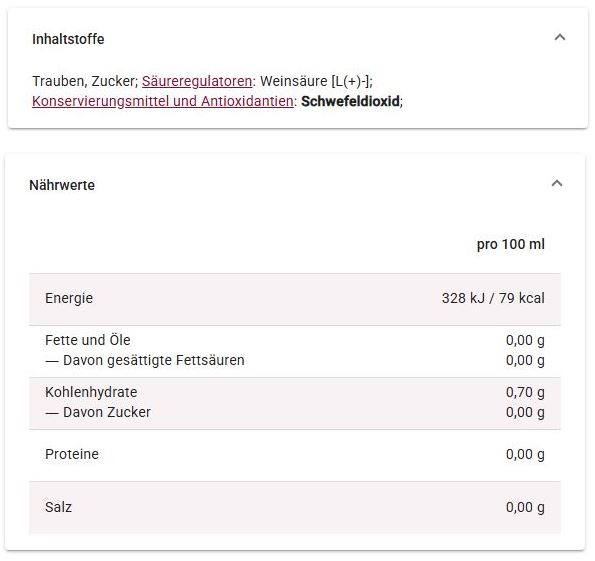
Task: Select the Kohlenhydrate row label
Action: pos(91,392)
